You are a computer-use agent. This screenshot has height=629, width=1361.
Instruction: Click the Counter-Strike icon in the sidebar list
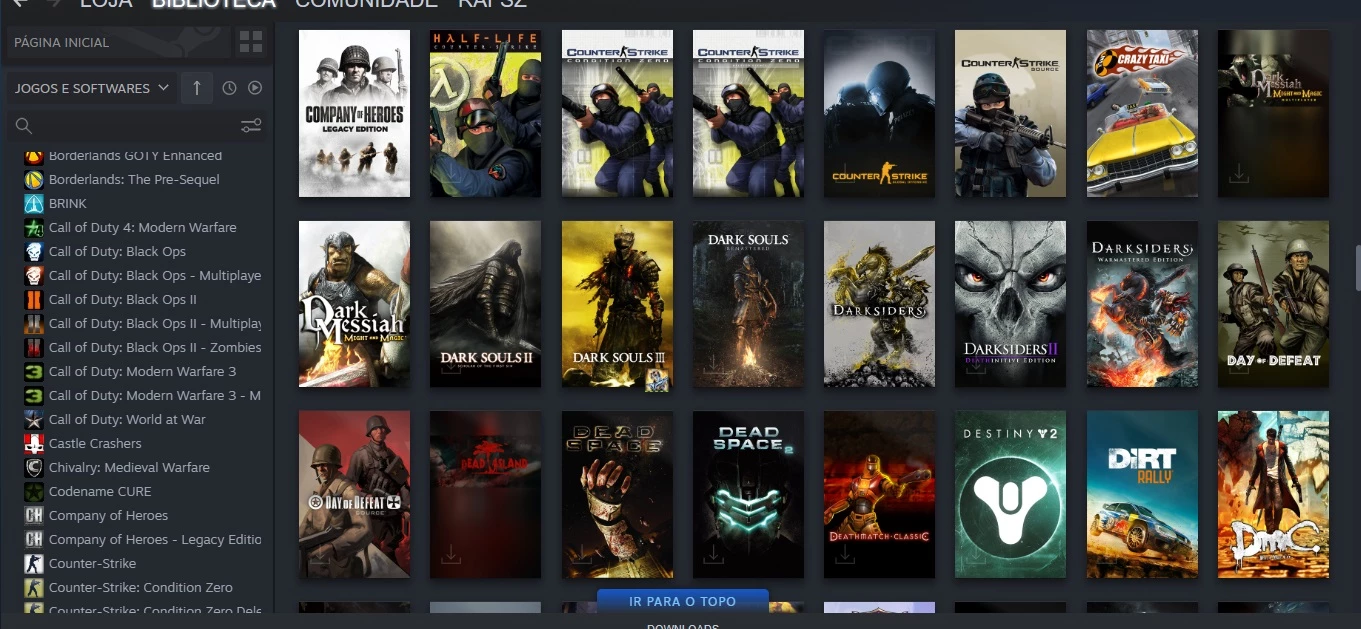coord(34,564)
